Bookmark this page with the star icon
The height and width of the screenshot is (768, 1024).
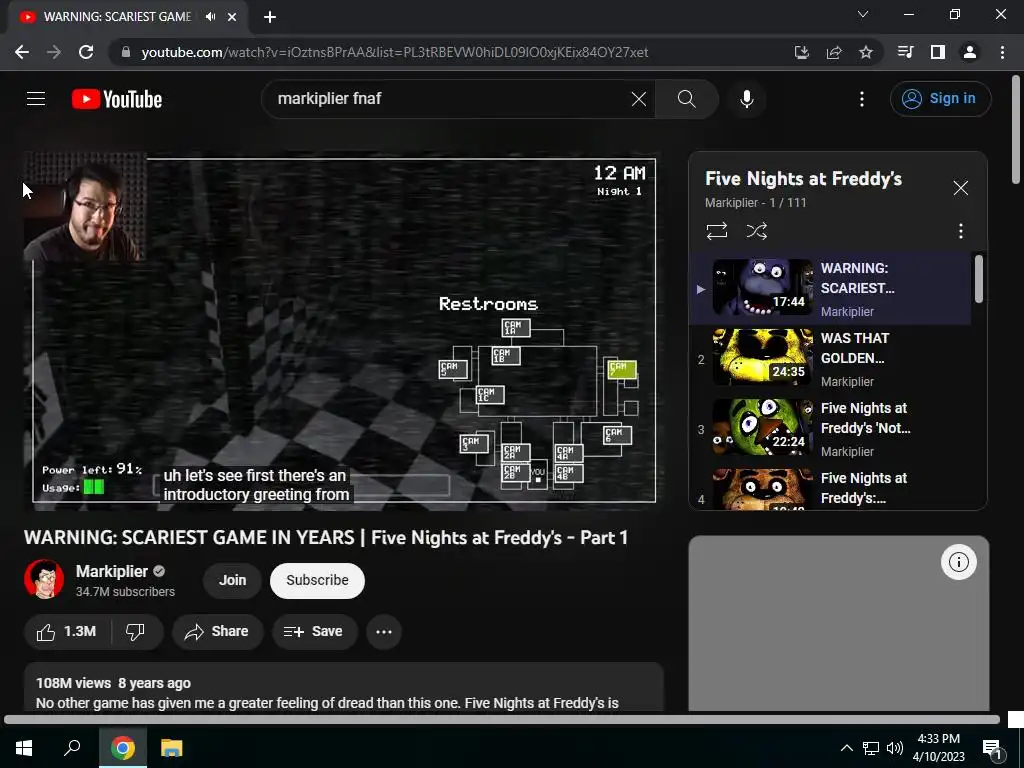pos(866,52)
